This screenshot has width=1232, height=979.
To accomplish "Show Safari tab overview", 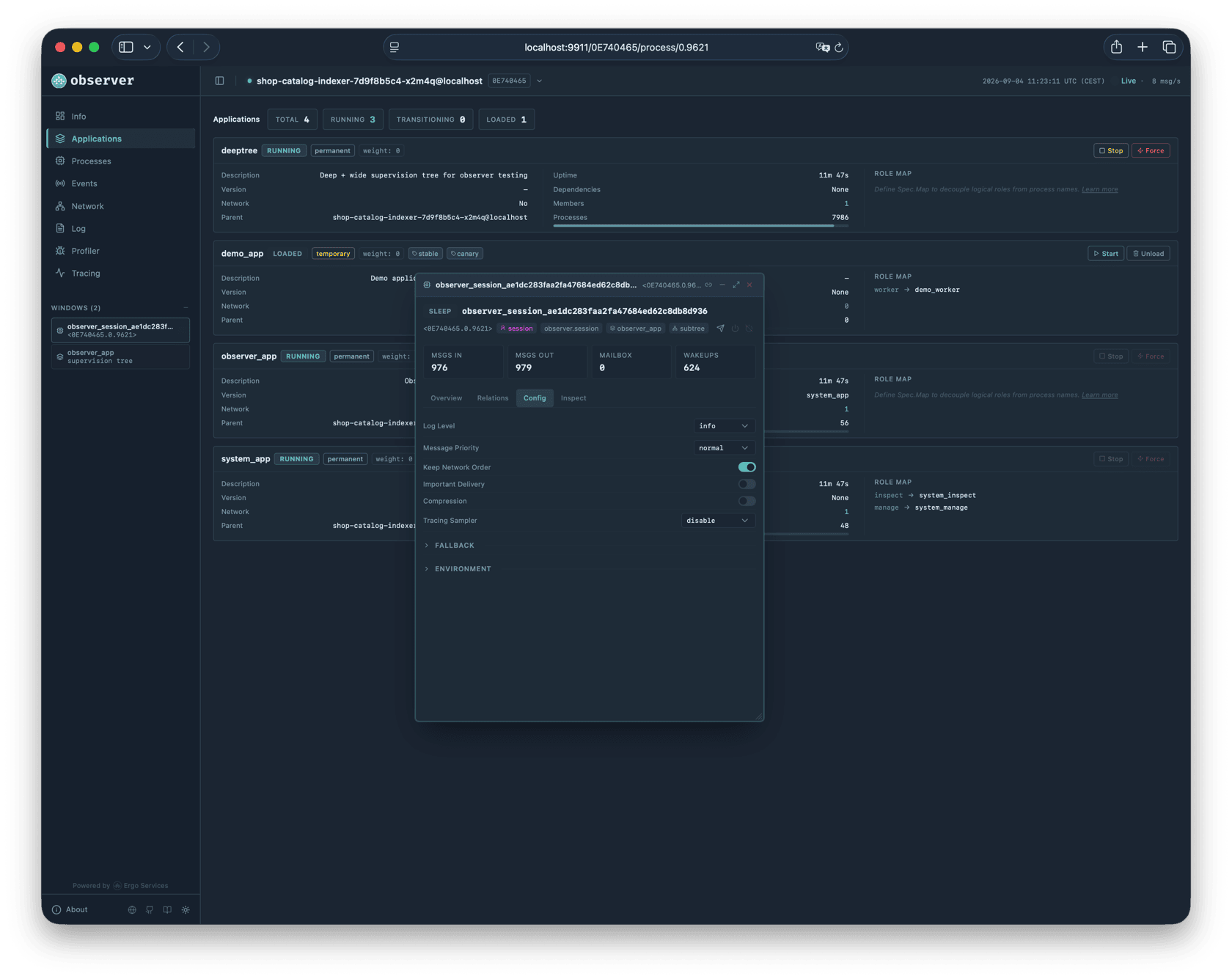I will [1169, 47].
